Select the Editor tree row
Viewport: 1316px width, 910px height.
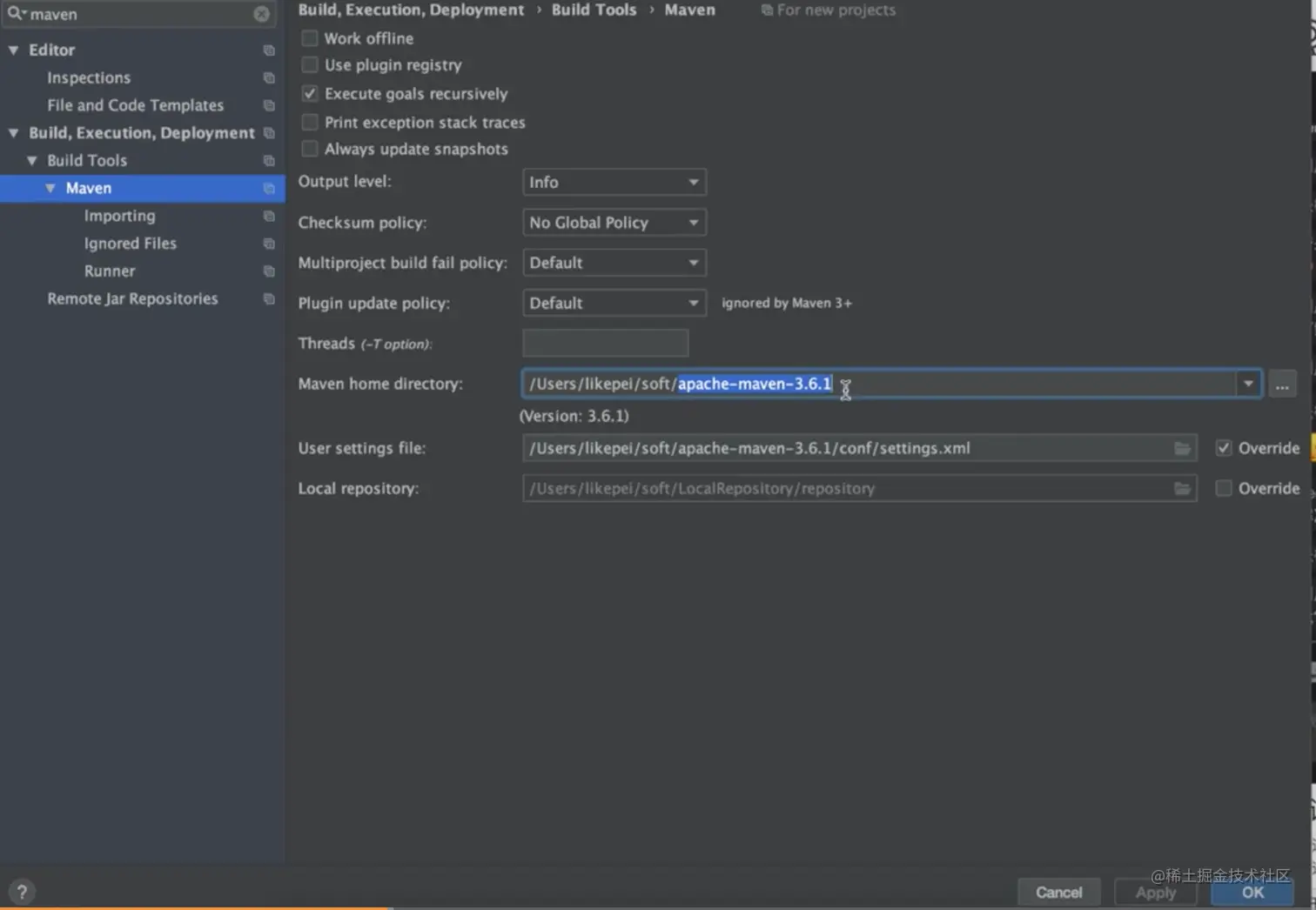pyautogui.click(x=142, y=50)
